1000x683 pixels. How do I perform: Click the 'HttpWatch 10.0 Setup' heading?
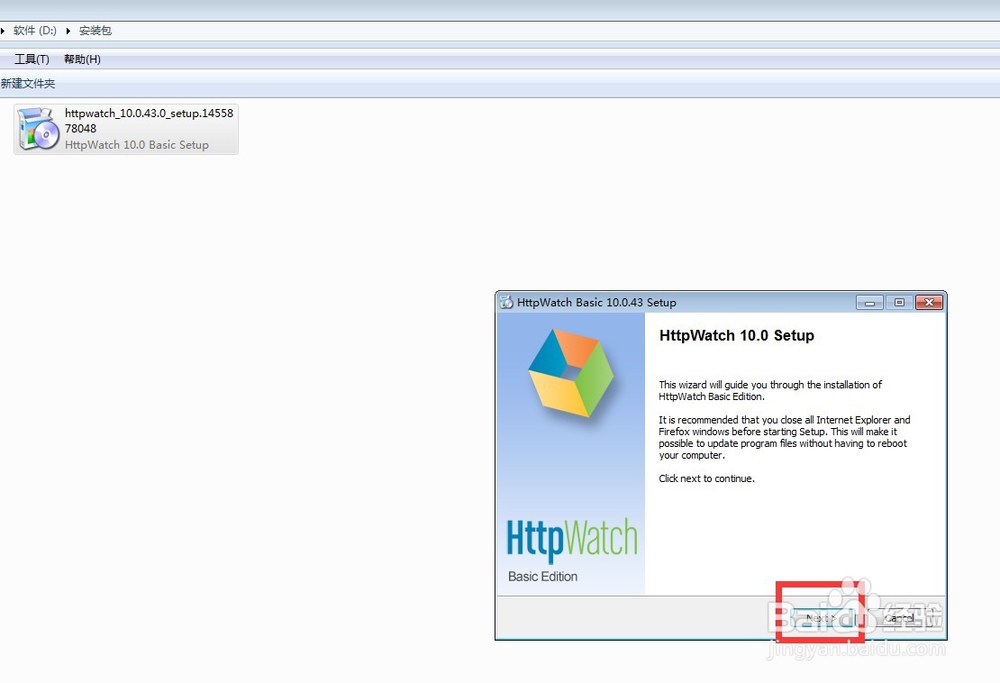(737, 335)
